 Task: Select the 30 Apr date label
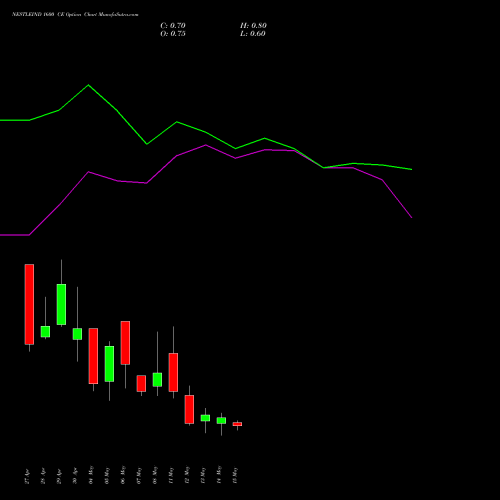click(x=75, y=476)
